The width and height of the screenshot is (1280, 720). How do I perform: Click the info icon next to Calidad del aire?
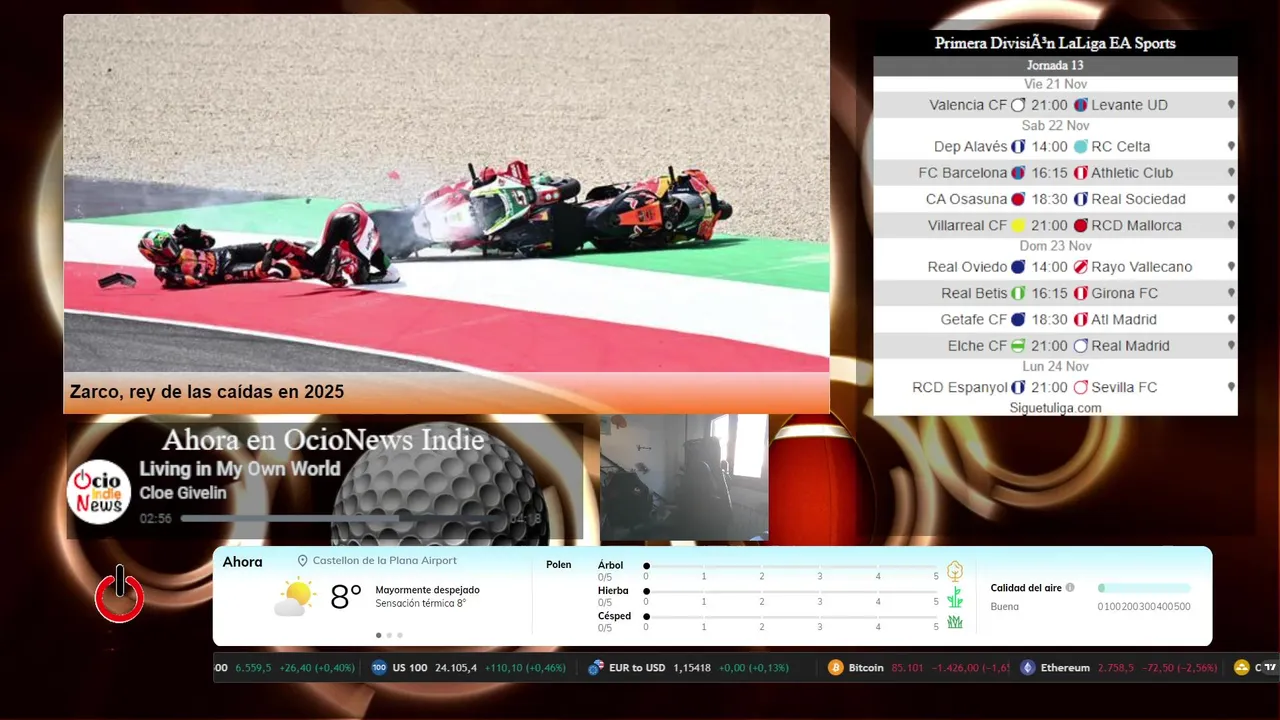click(1070, 588)
